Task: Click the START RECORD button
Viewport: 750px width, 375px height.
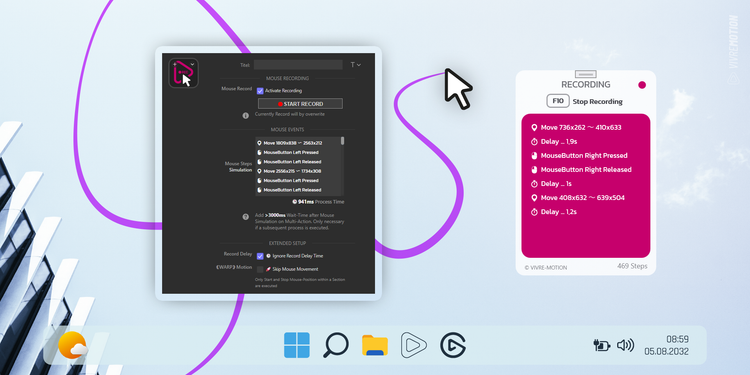Action: [300, 104]
